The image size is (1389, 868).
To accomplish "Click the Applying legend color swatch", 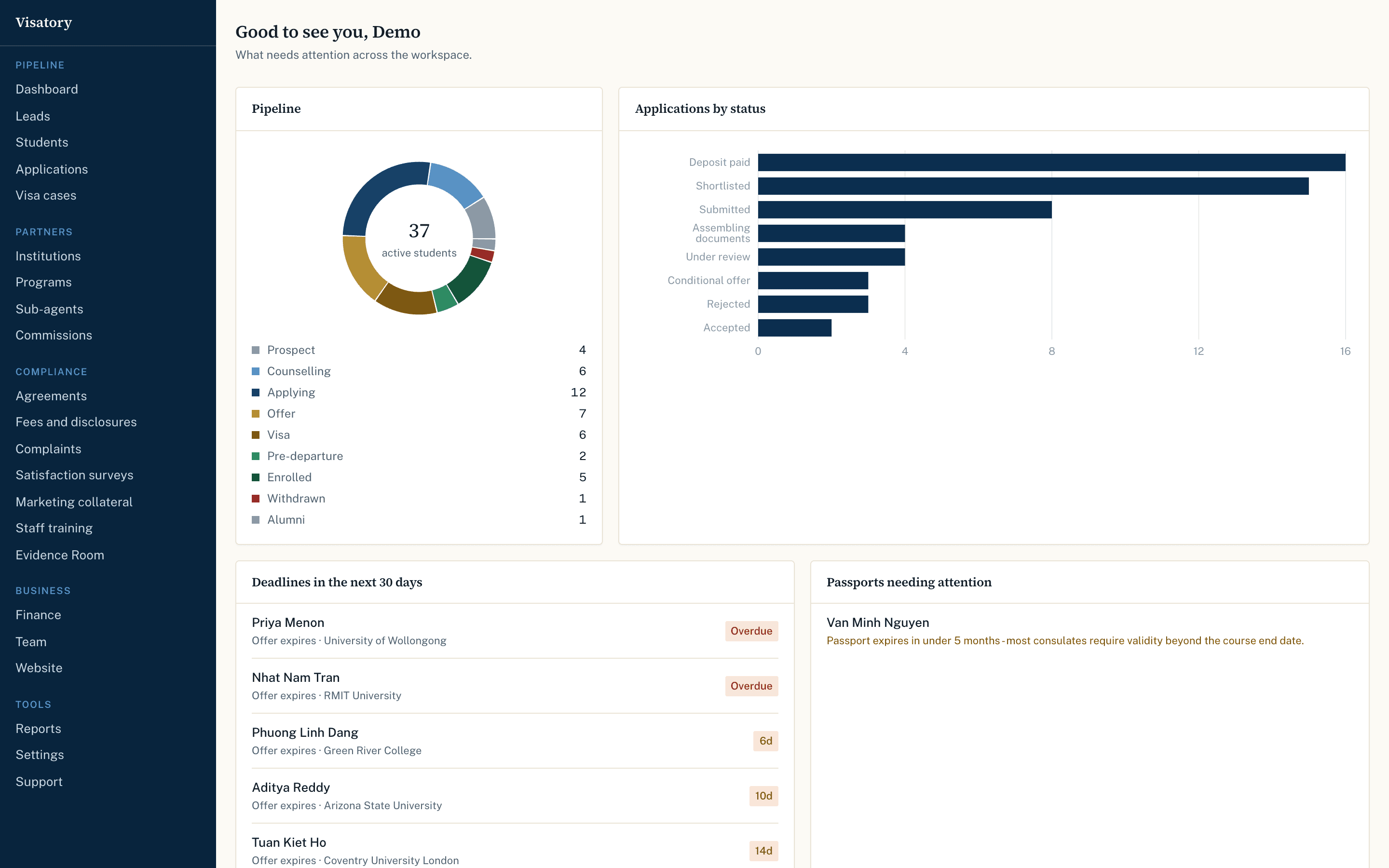I will point(256,393).
